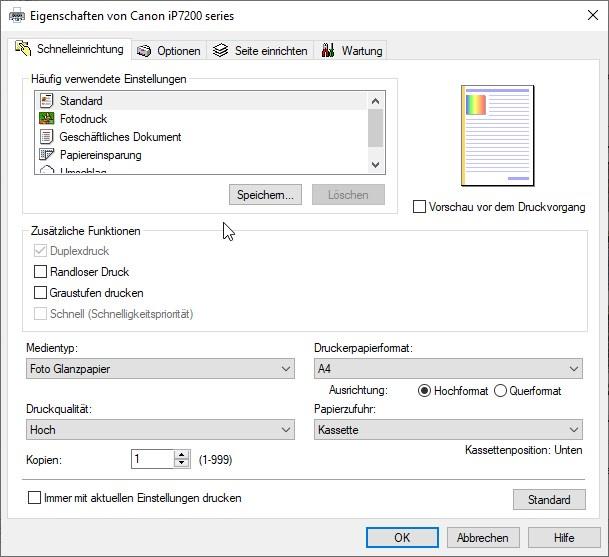Image resolution: width=609 pixels, height=557 pixels.
Task: Select Querformat orientation
Action: [500, 391]
